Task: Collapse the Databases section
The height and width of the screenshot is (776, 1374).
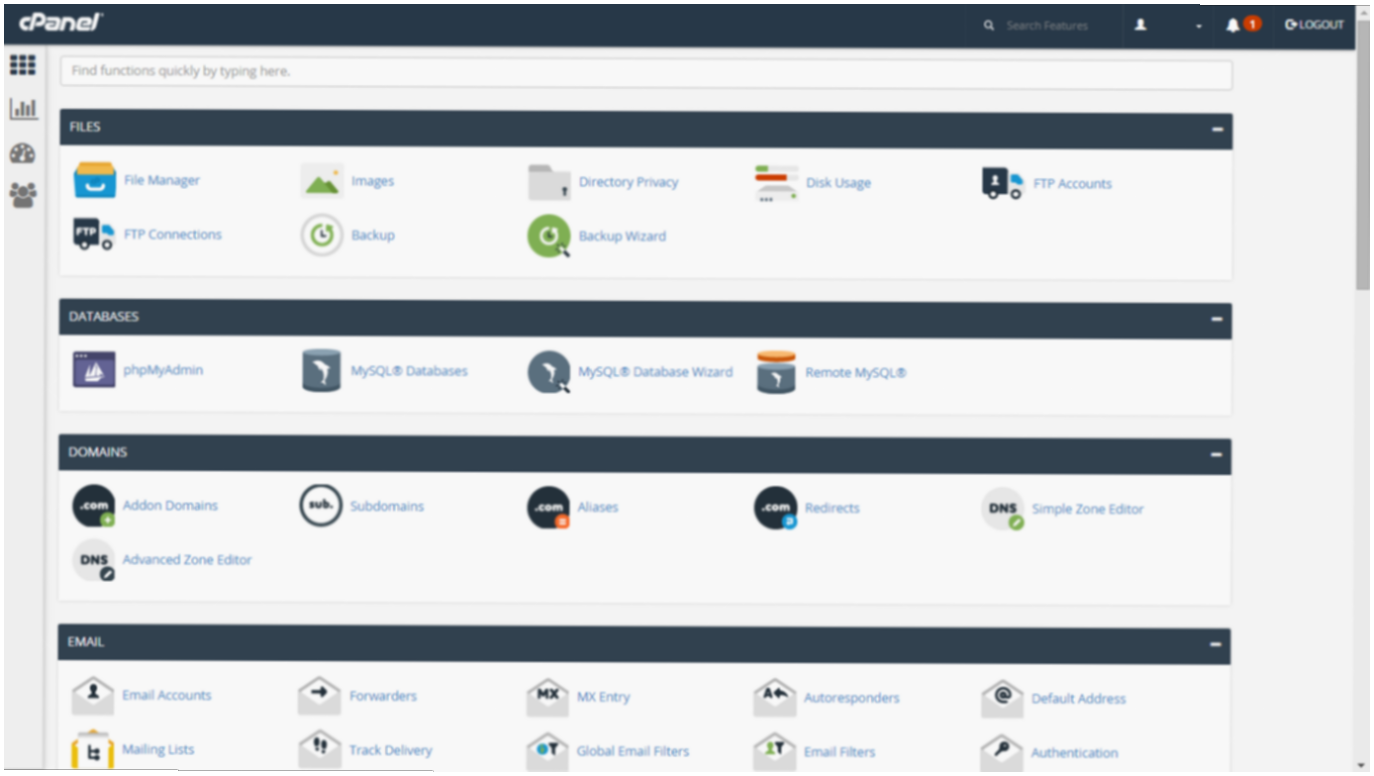Action: pos(1216,319)
